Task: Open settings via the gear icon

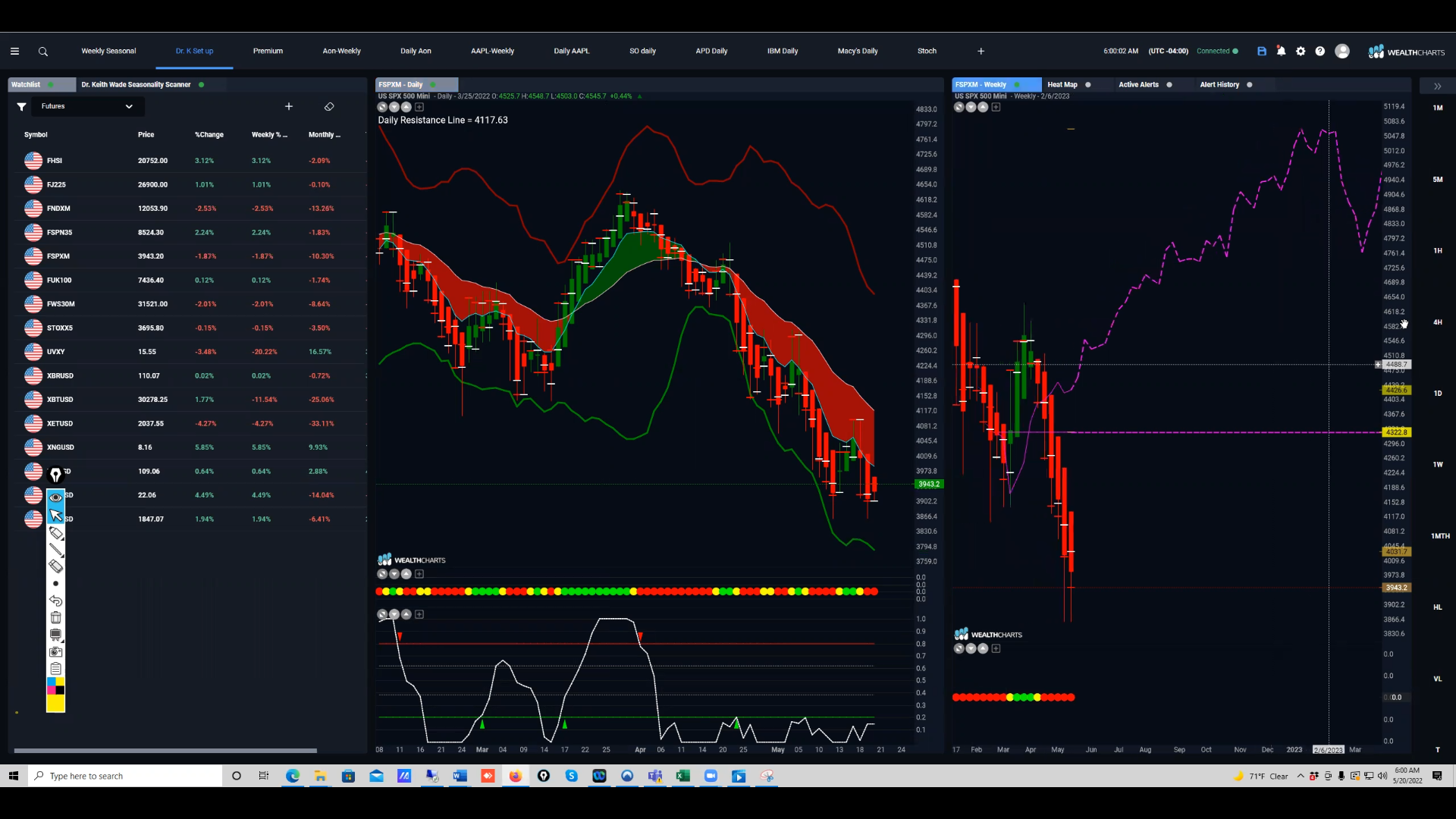Action: point(1301,52)
